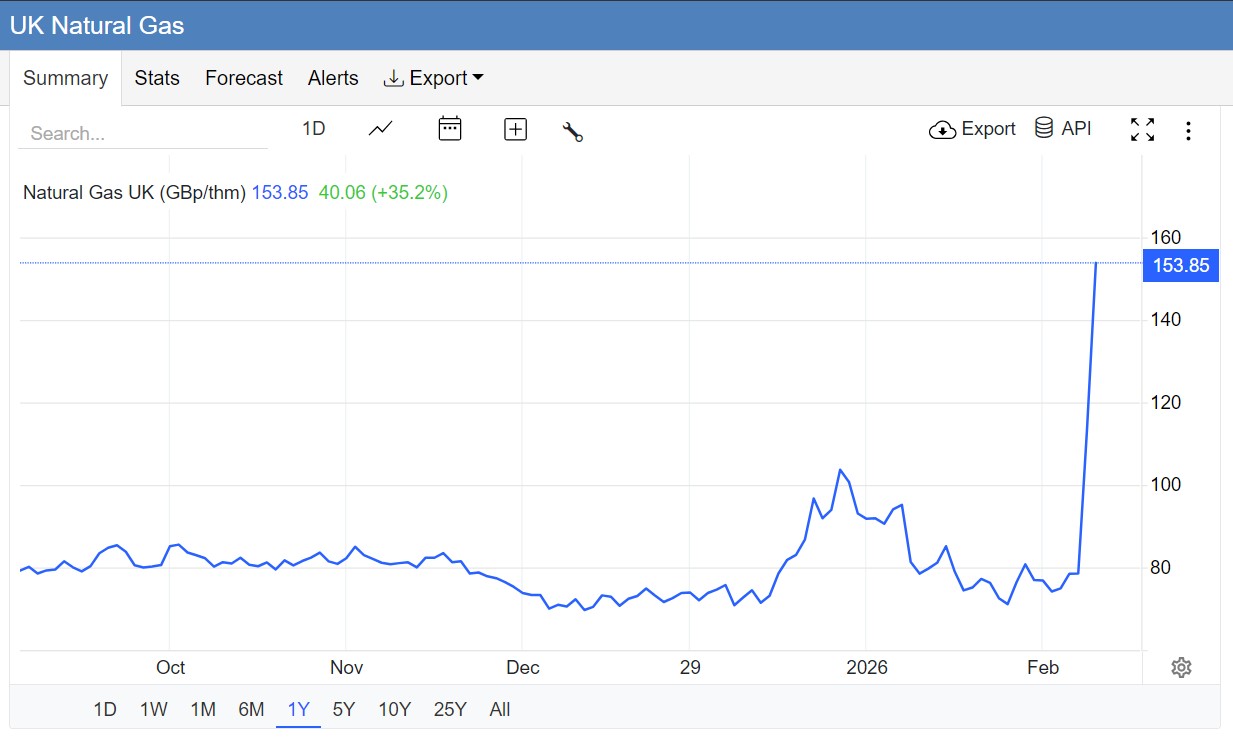Go to the Alerts tab
1233x743 pixels.
[x=333, y=78]
